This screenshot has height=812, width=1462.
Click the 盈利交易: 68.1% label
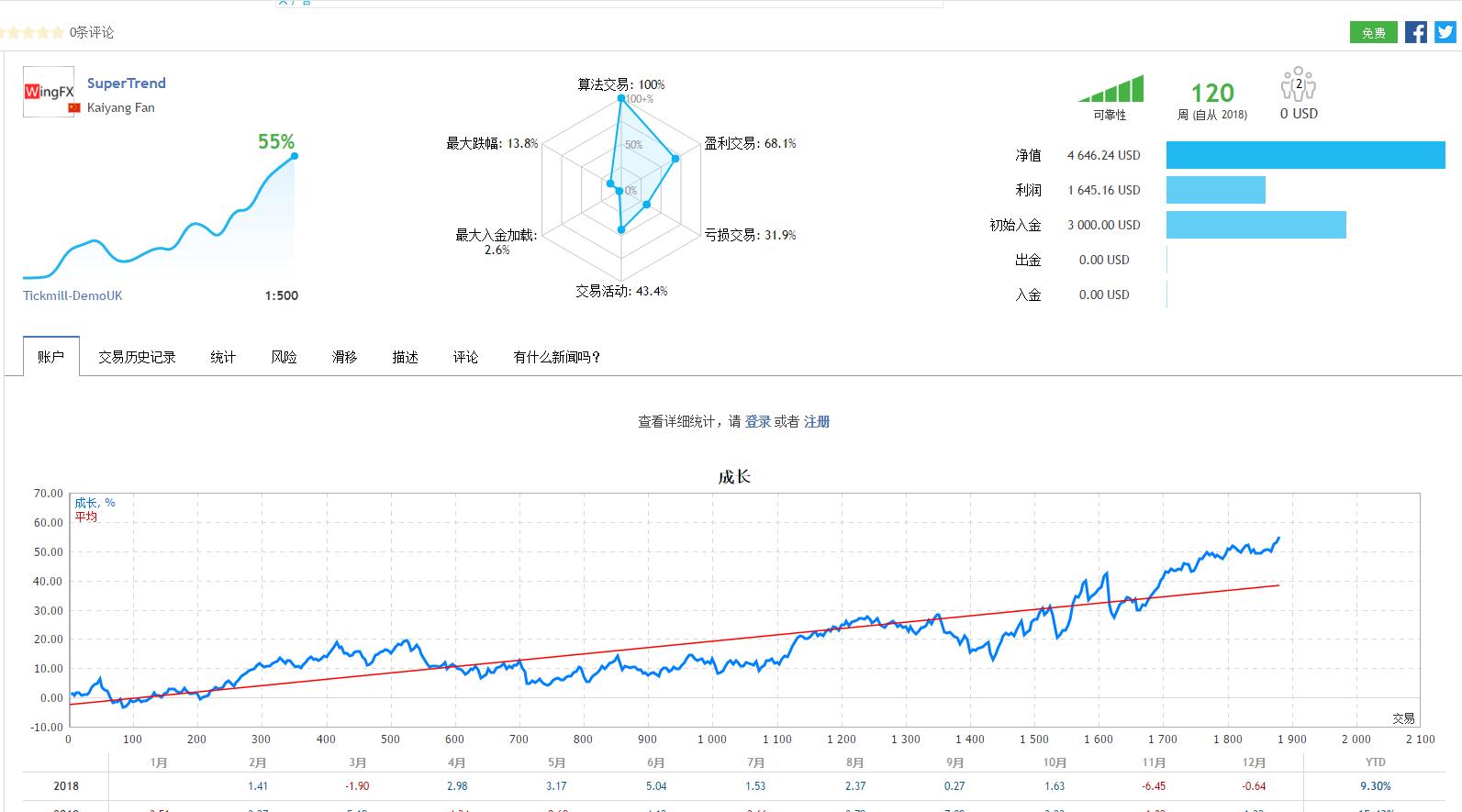click(750, 143)
